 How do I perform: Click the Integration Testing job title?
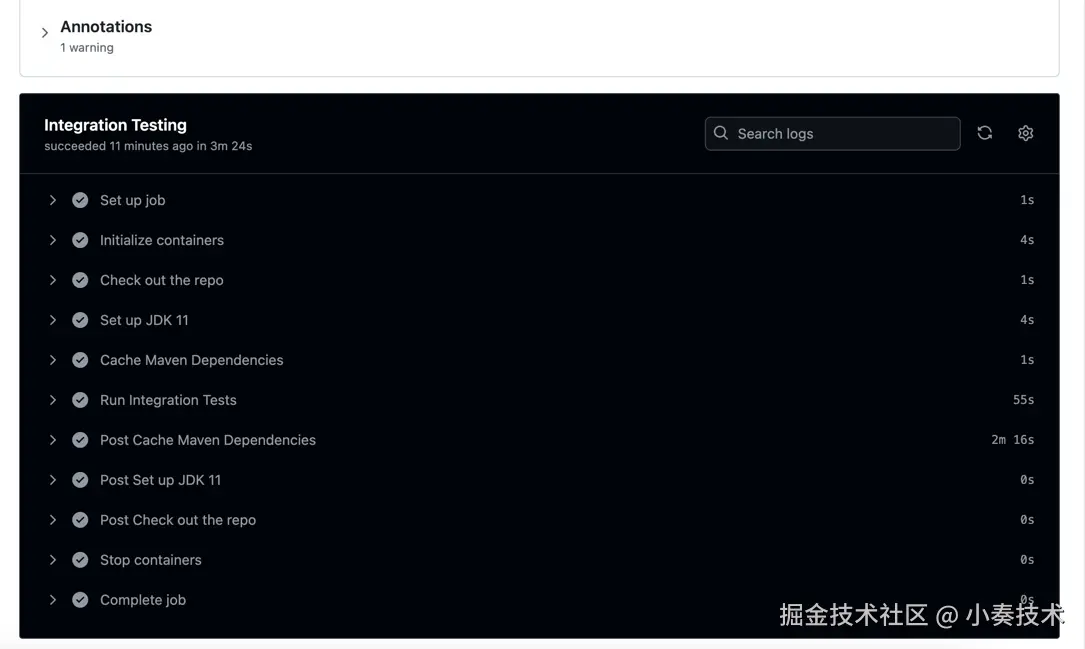click(x=116, y=125)
